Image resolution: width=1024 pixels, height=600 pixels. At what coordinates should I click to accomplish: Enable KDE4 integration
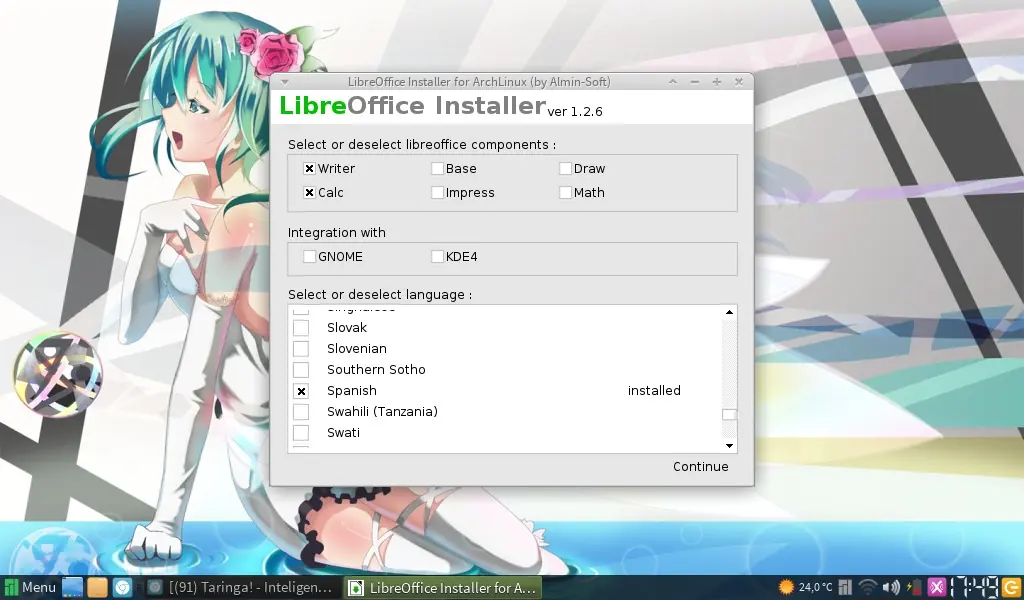click(437, 257)
